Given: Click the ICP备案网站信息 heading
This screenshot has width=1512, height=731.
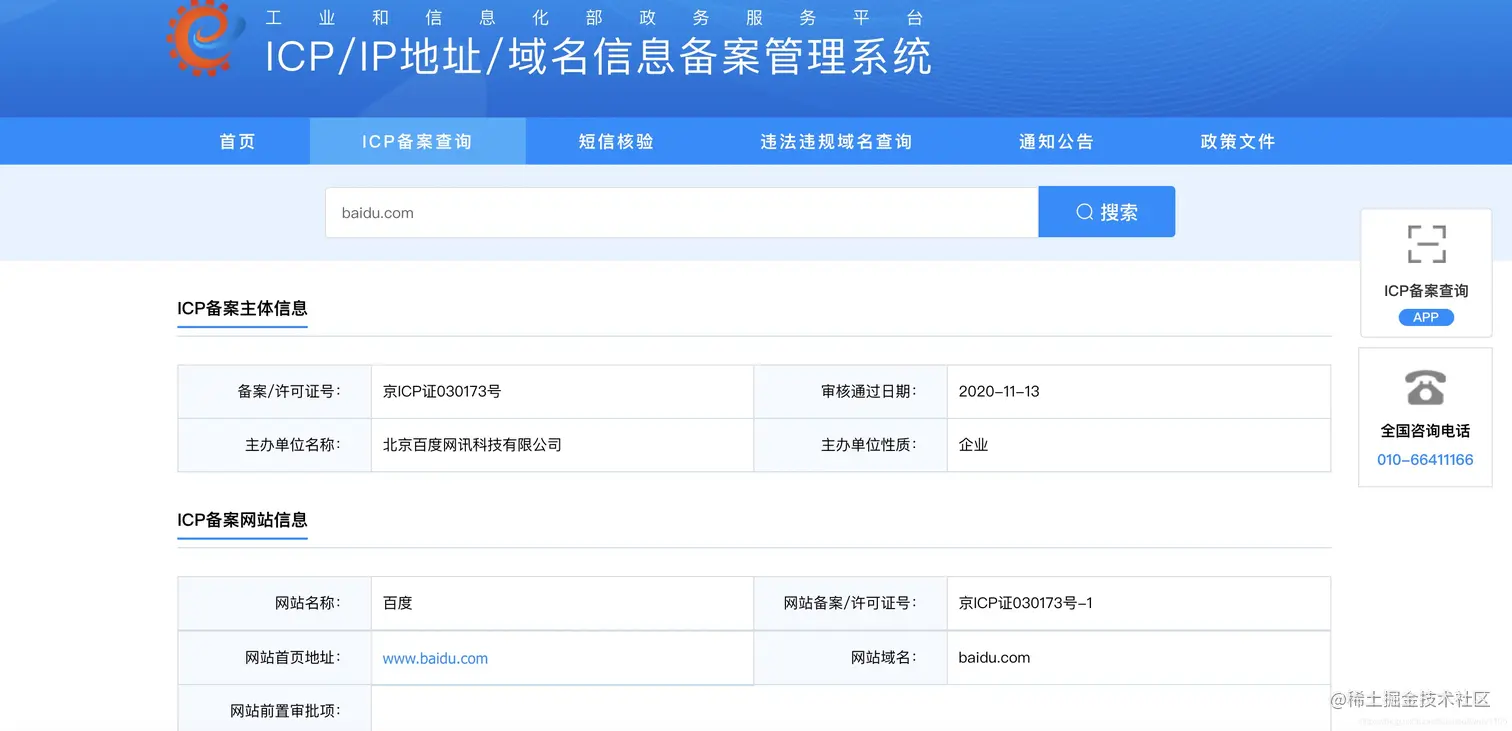Looking at the screenshot, I should pos(241,520).
